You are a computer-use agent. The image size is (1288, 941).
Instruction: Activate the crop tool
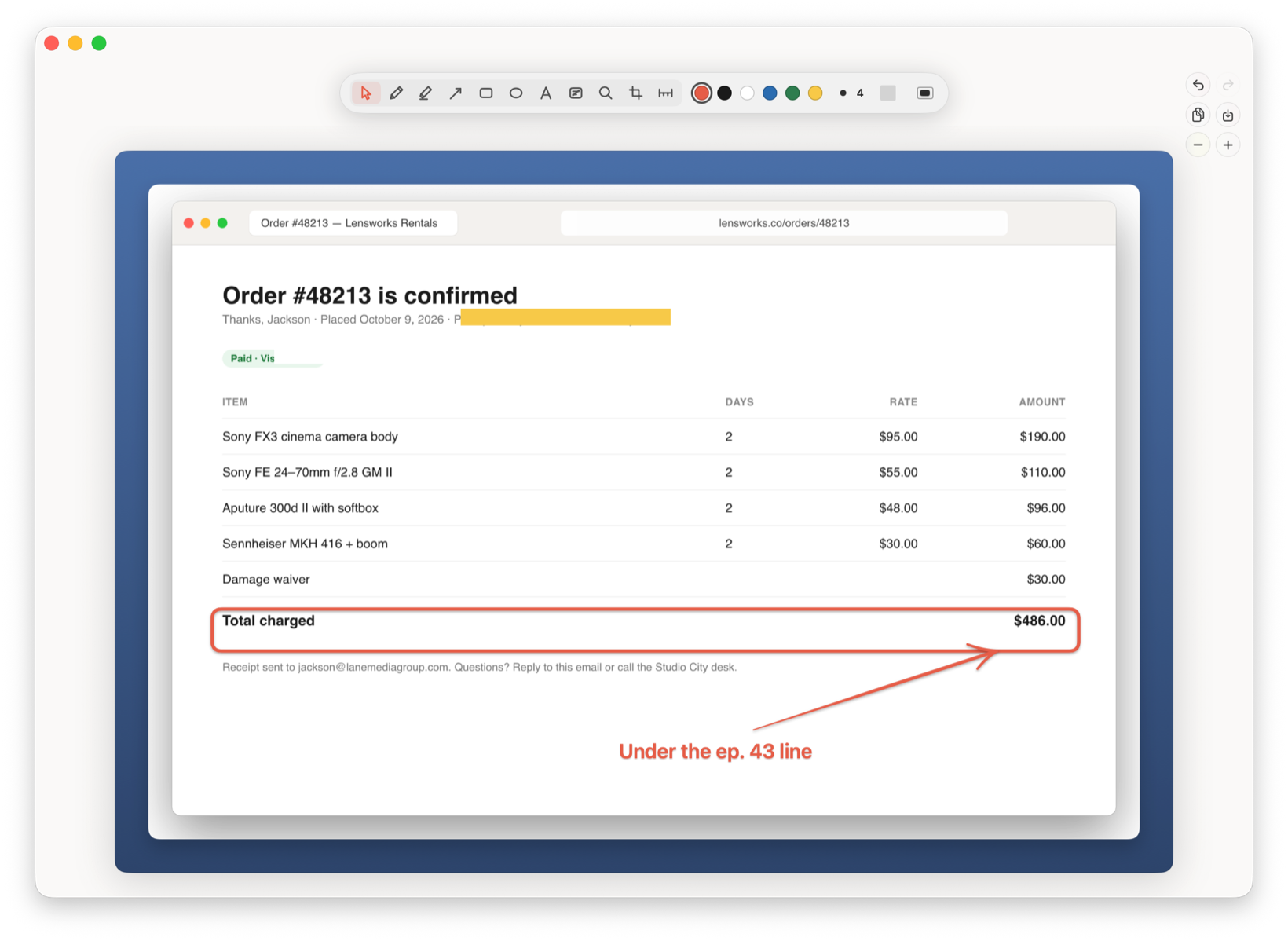tap(635, 93)
